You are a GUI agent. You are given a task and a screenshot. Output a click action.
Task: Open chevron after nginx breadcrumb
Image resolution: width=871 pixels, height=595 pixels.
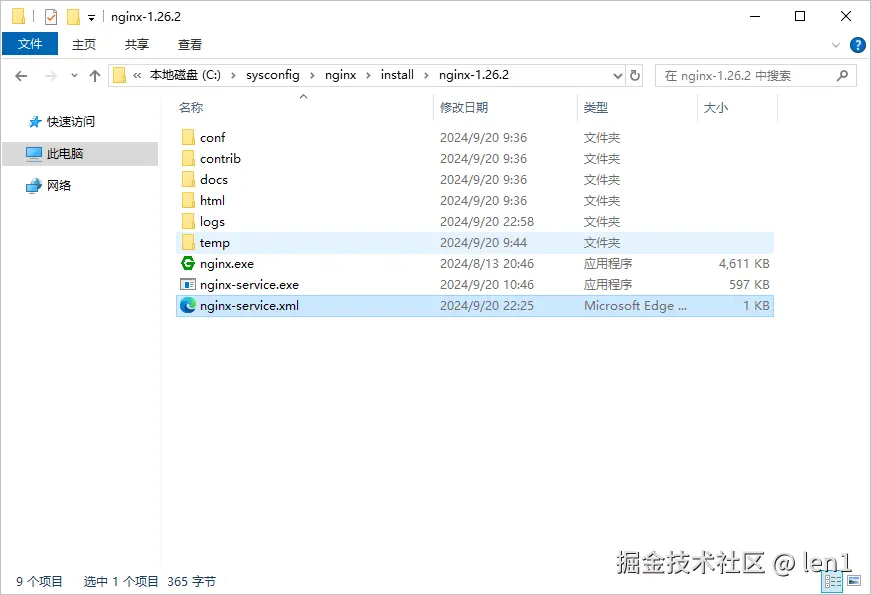[368, 76]
